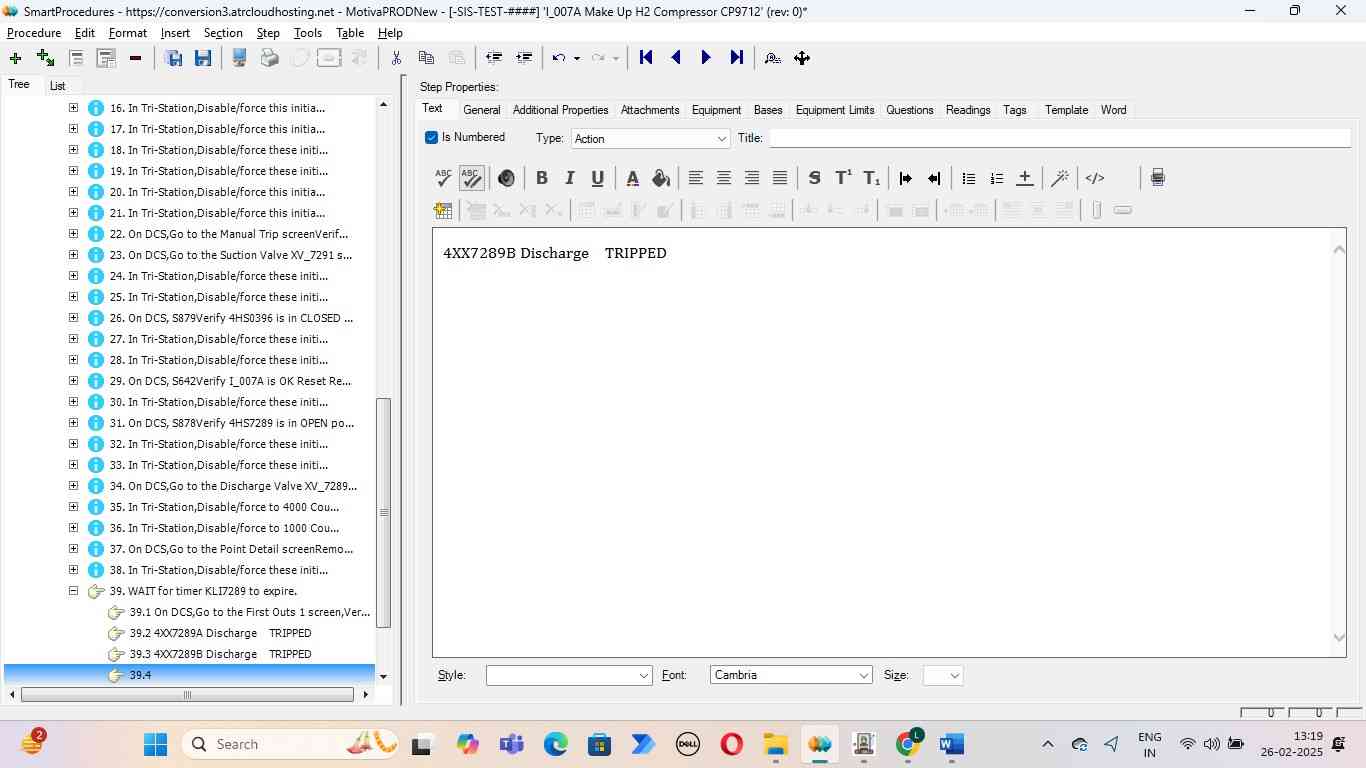
Task: Select step 39.2 4XX7289A Discharge TRIPPED
Action: pos(232,633)
